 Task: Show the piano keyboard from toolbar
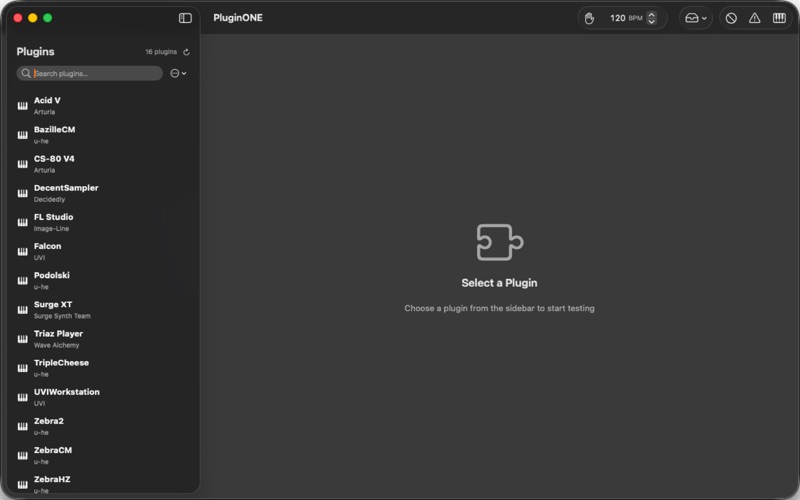[779, 18]
